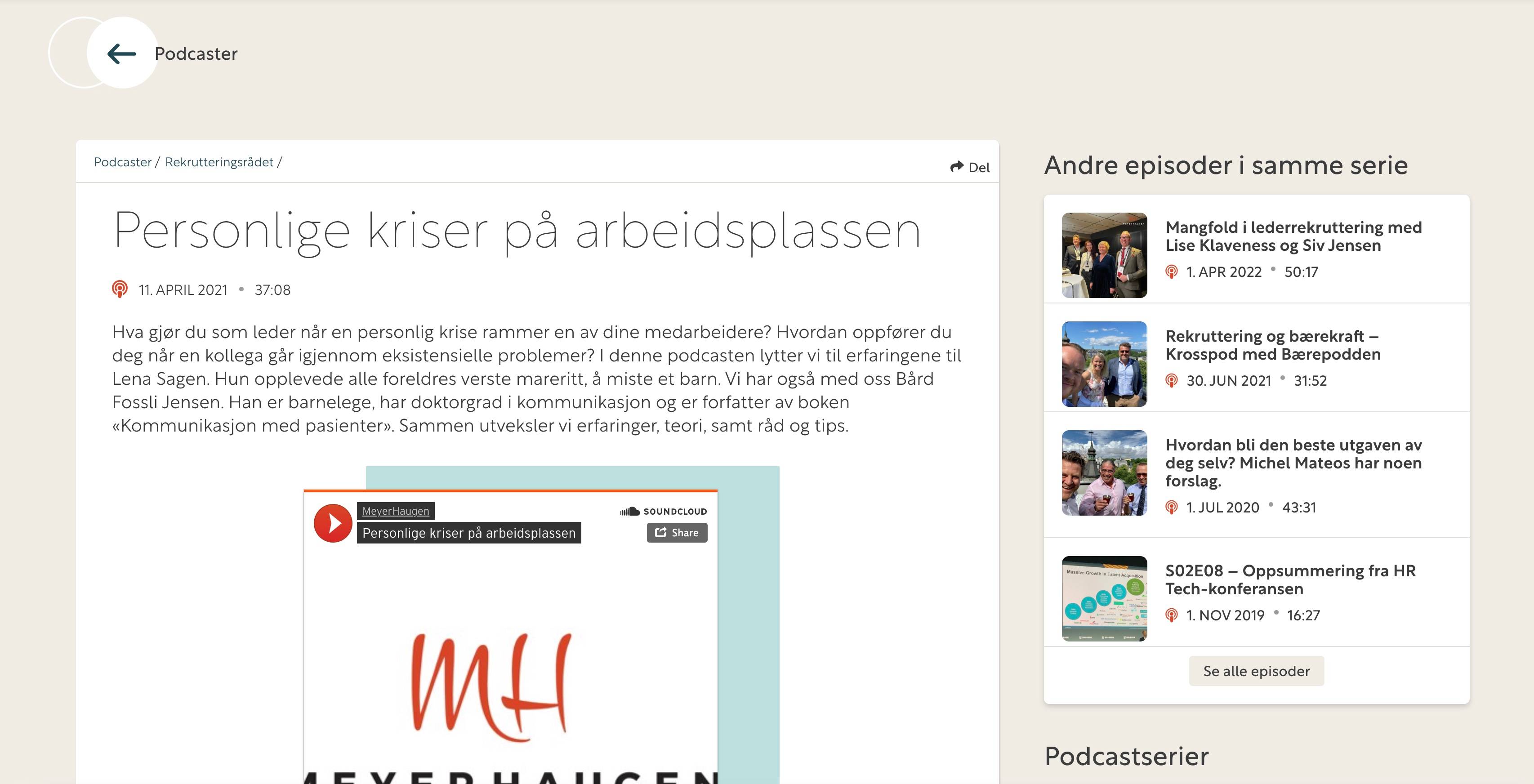The width and height of the screenshot is (1534, 784).
Task: Open the Rekruttering og bærekraft episode thumbnail
Action: pyautogui.click(x=1105, y=364)
